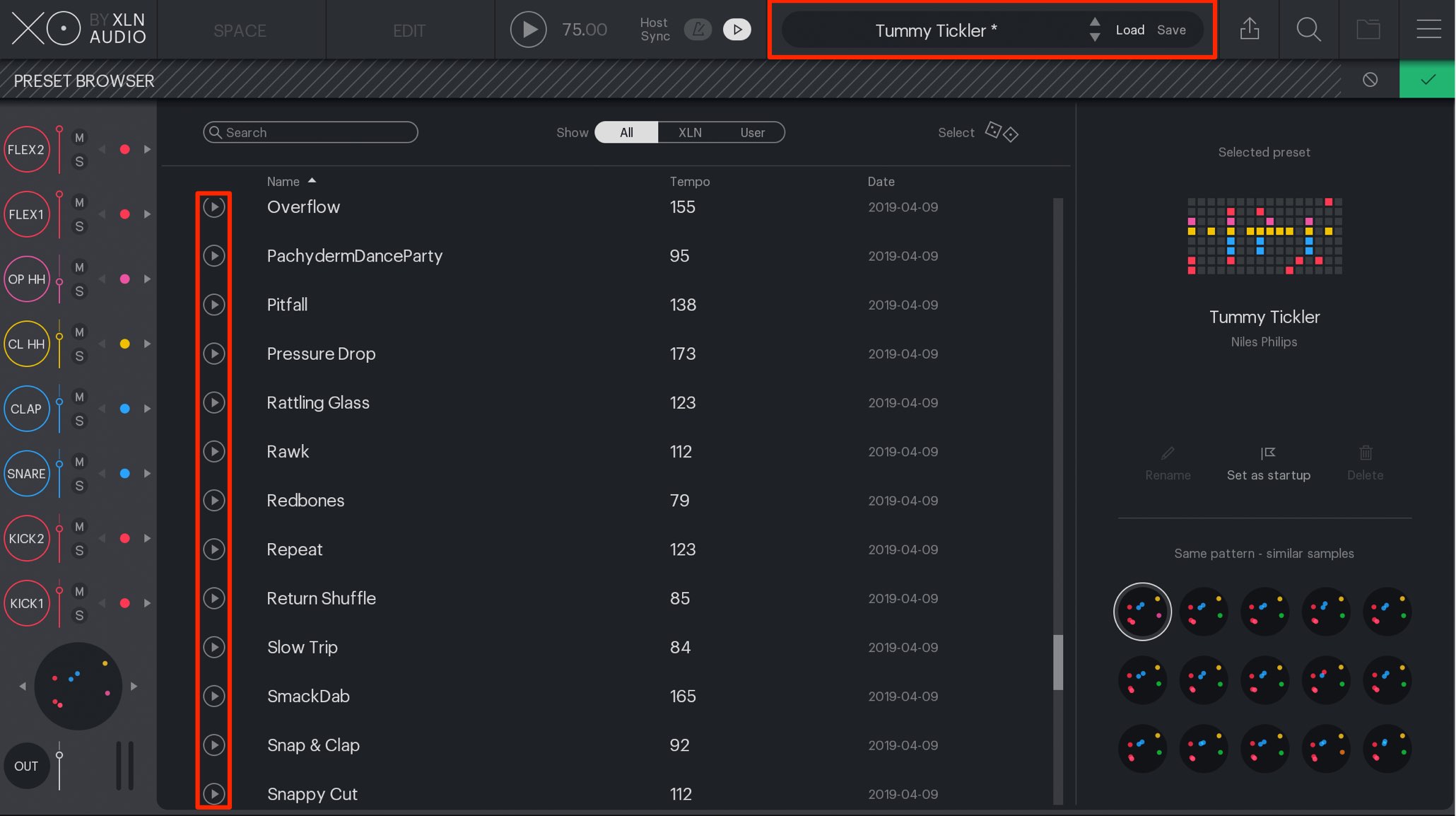Switch to the SPACE tab
Screen dimensions: 1456x816
(x=240, y=30)
